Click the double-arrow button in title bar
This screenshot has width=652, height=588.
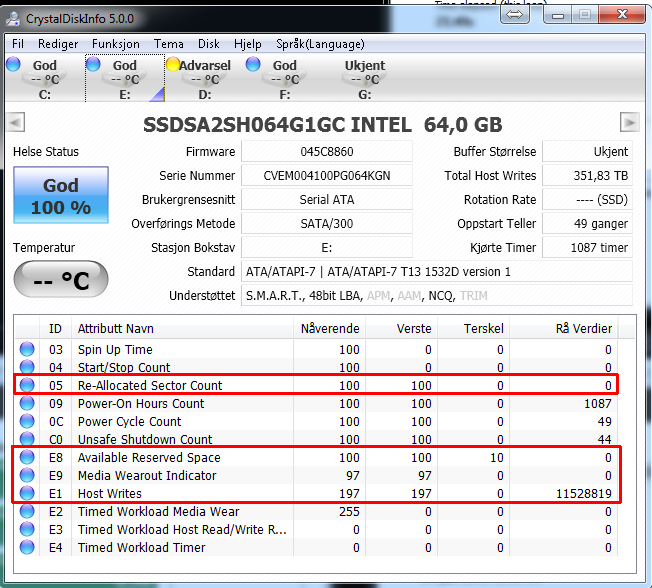coord(515,15)
